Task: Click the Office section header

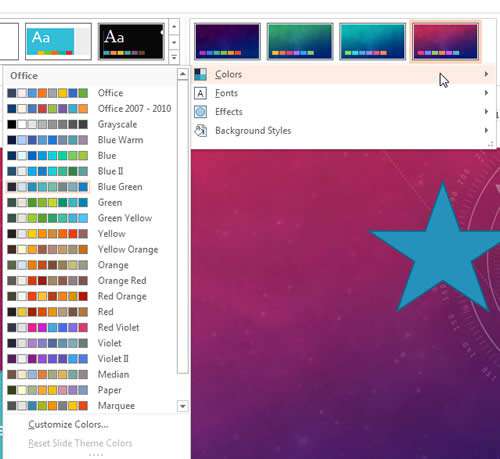Action: tap(91, 76)
